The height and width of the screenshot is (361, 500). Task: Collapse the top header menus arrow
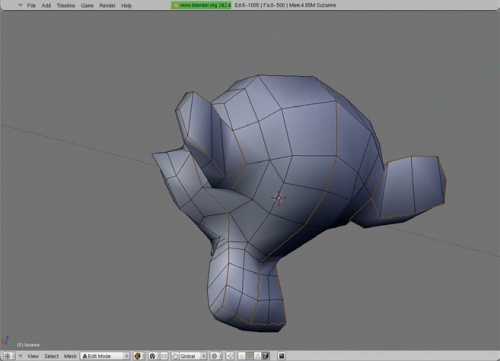[x=20, y=5]
